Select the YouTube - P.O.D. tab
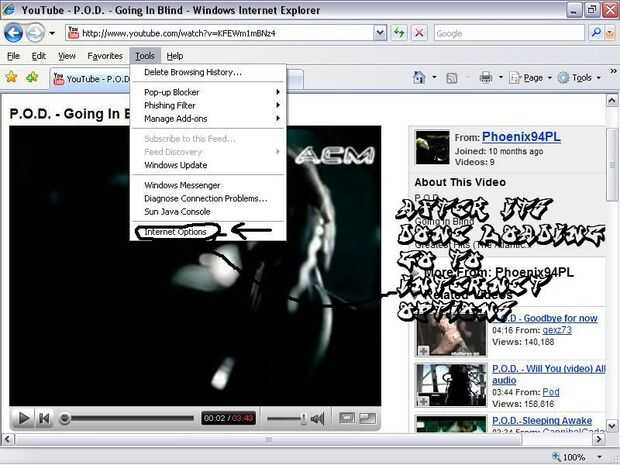Viewport: 620px width, 465px height. point(91,79)
